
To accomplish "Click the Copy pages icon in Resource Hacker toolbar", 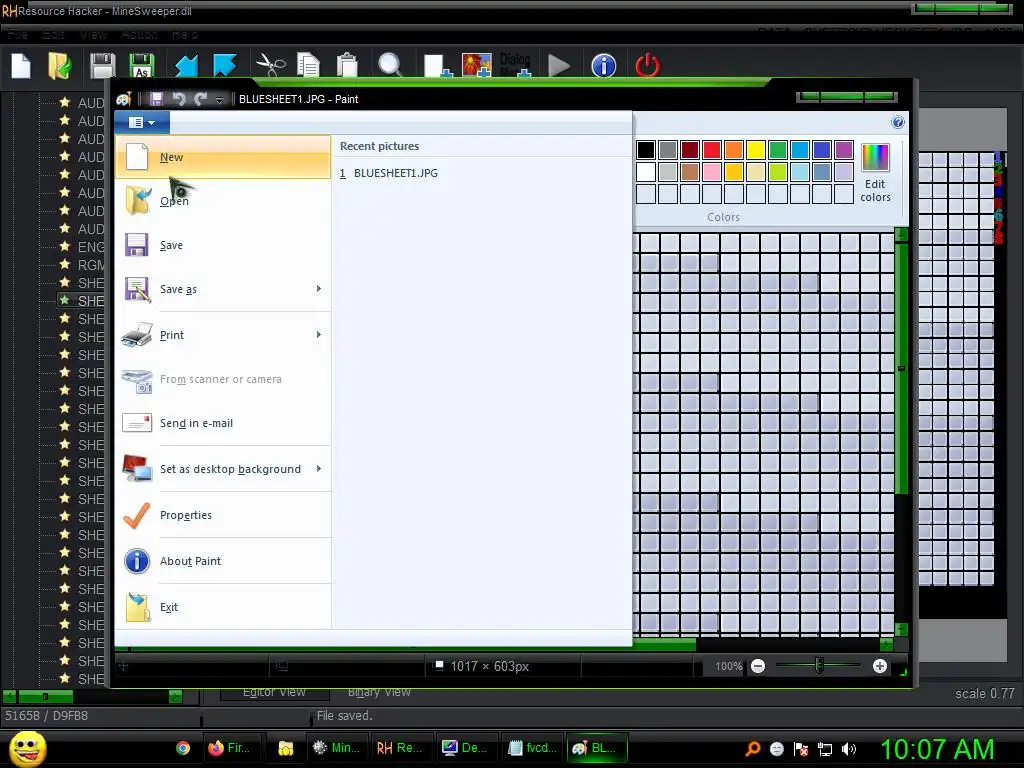I will click(x=308, y=65).
